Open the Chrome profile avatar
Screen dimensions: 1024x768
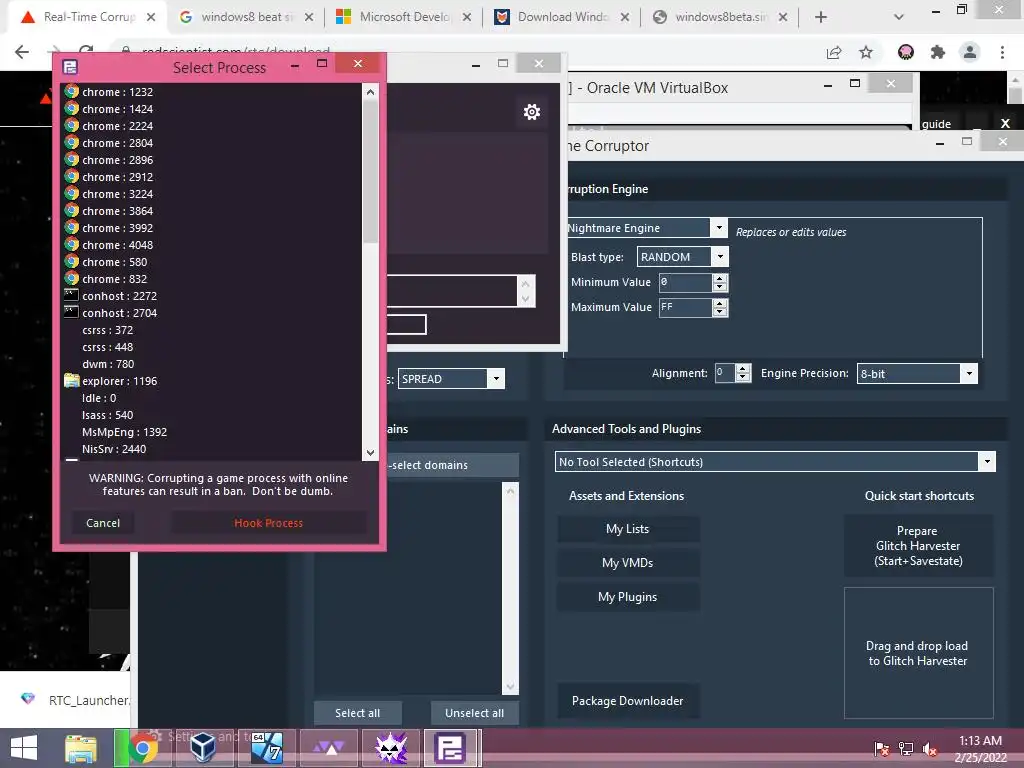pyautogui.click(x=970, y=52)
